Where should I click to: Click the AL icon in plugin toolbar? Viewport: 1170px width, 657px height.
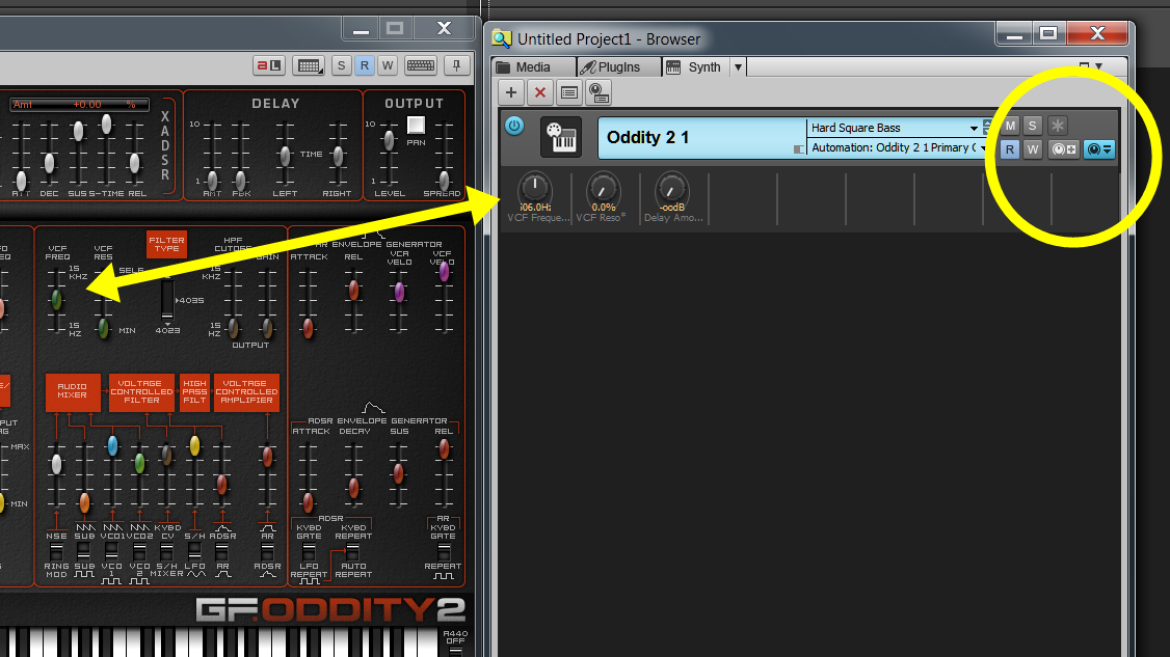[x=269, y=66]
